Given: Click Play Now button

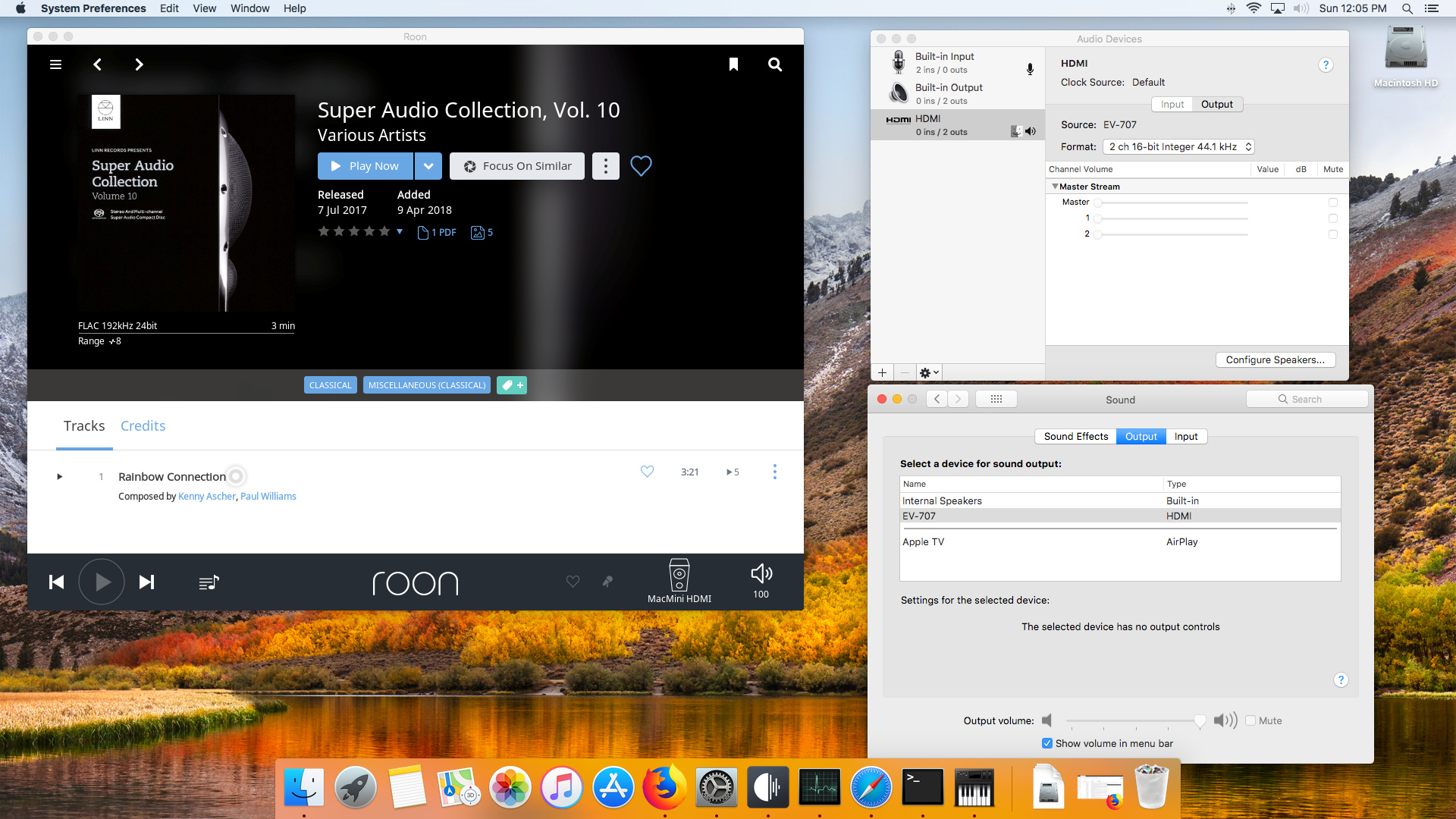Looking at the screenshot, I should click(x=366, y=166).
